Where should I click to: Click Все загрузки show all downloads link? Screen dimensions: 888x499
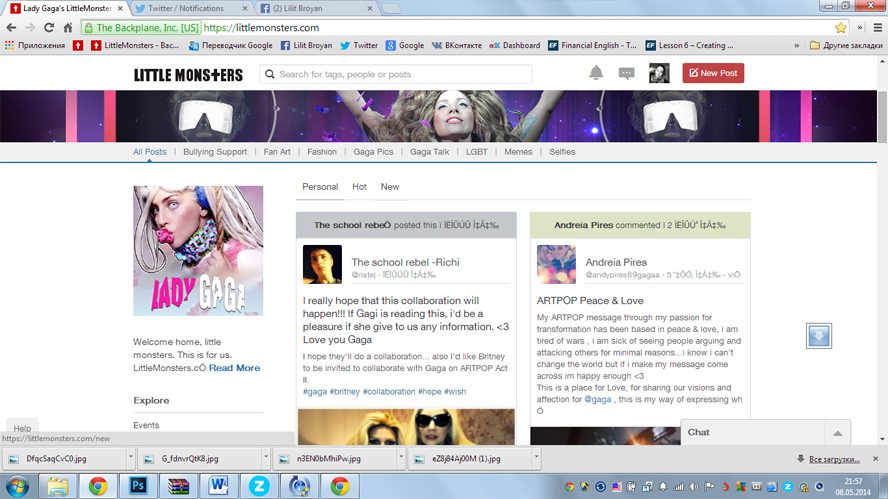tap(834, 459)
